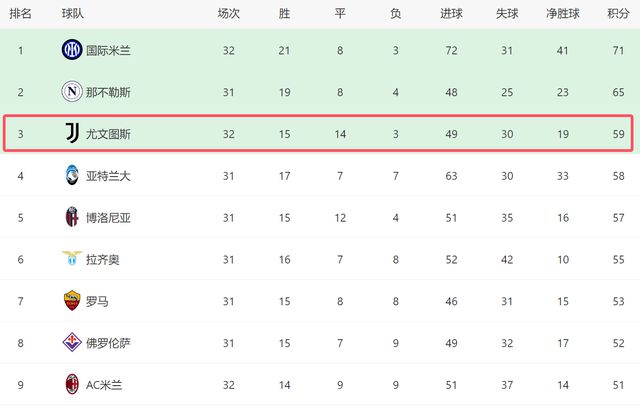640x407 pixels.
Task: Click the Lazio eagle logo
Action: coord(71,258)
